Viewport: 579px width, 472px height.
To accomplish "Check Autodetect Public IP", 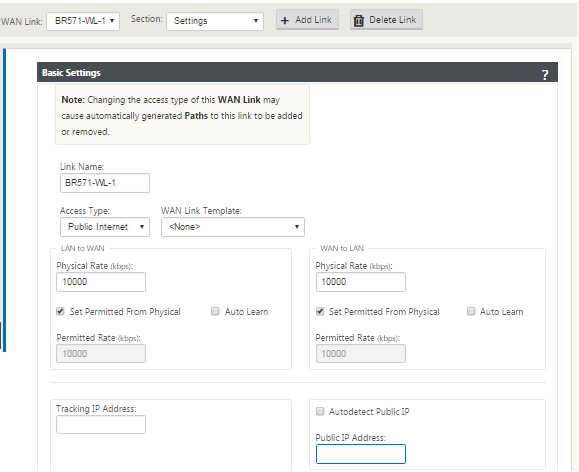I will click(320, 411).
